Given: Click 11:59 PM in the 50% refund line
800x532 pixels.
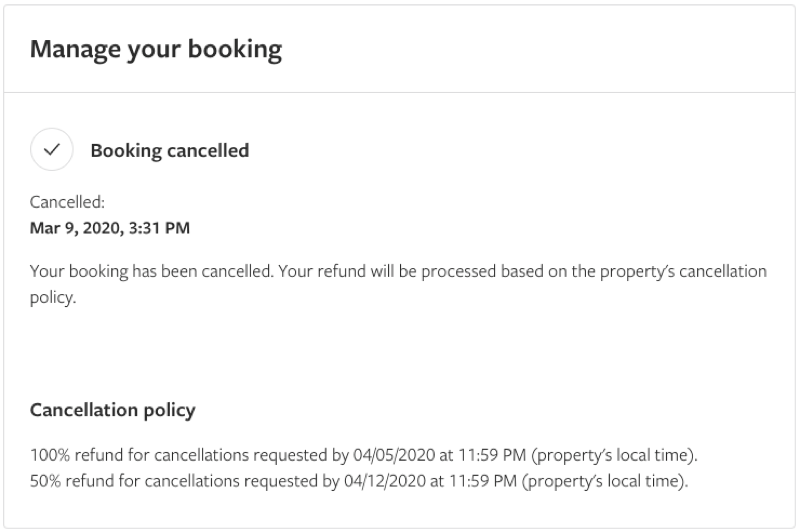Looking at the screenshot, I should point(483,481).
